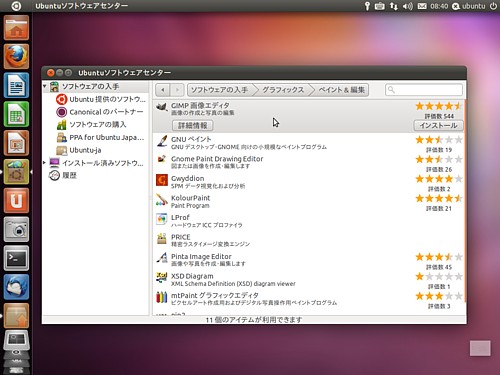Click the mtPaint app icon

coord(162,297)
